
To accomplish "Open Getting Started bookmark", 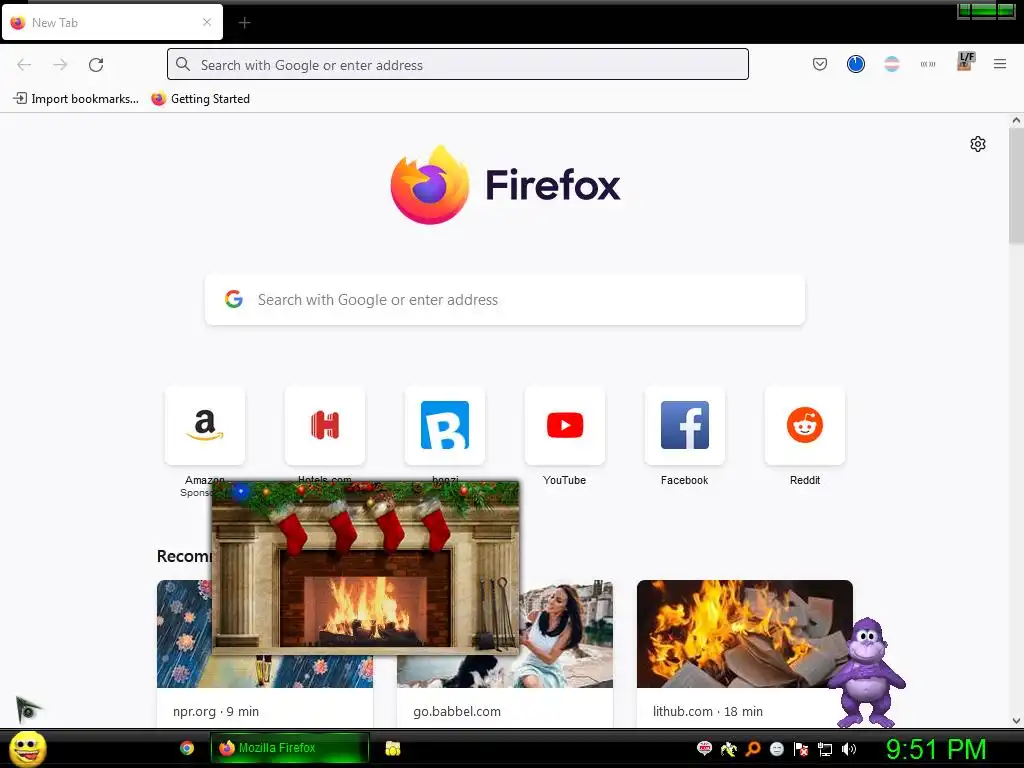I will point(200,99).
